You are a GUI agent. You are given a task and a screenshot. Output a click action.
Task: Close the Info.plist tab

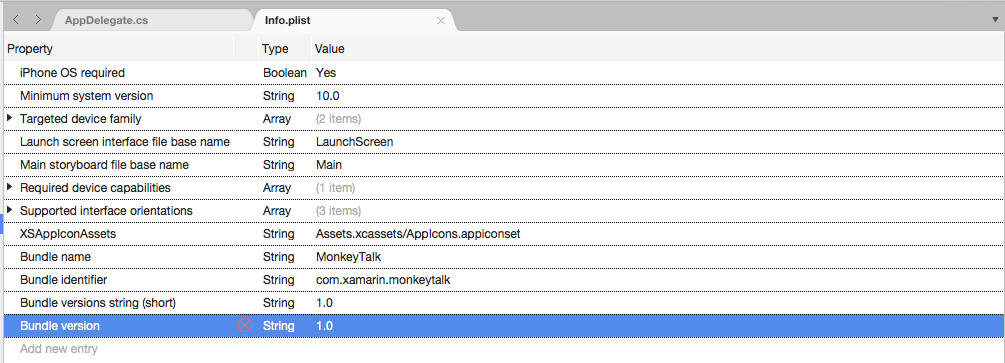[x=440, y=21]
